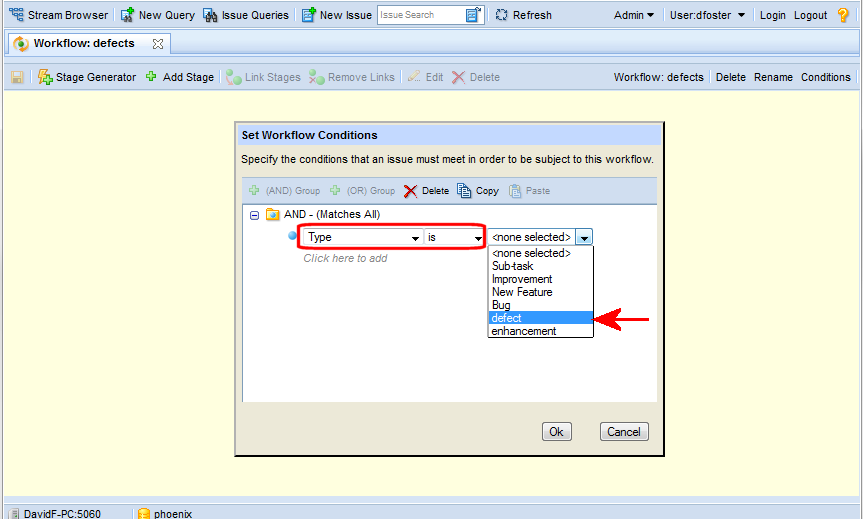Click the Login link
Image resolution: width=863 pixels, height=519 pixels.
coord(773,15)
